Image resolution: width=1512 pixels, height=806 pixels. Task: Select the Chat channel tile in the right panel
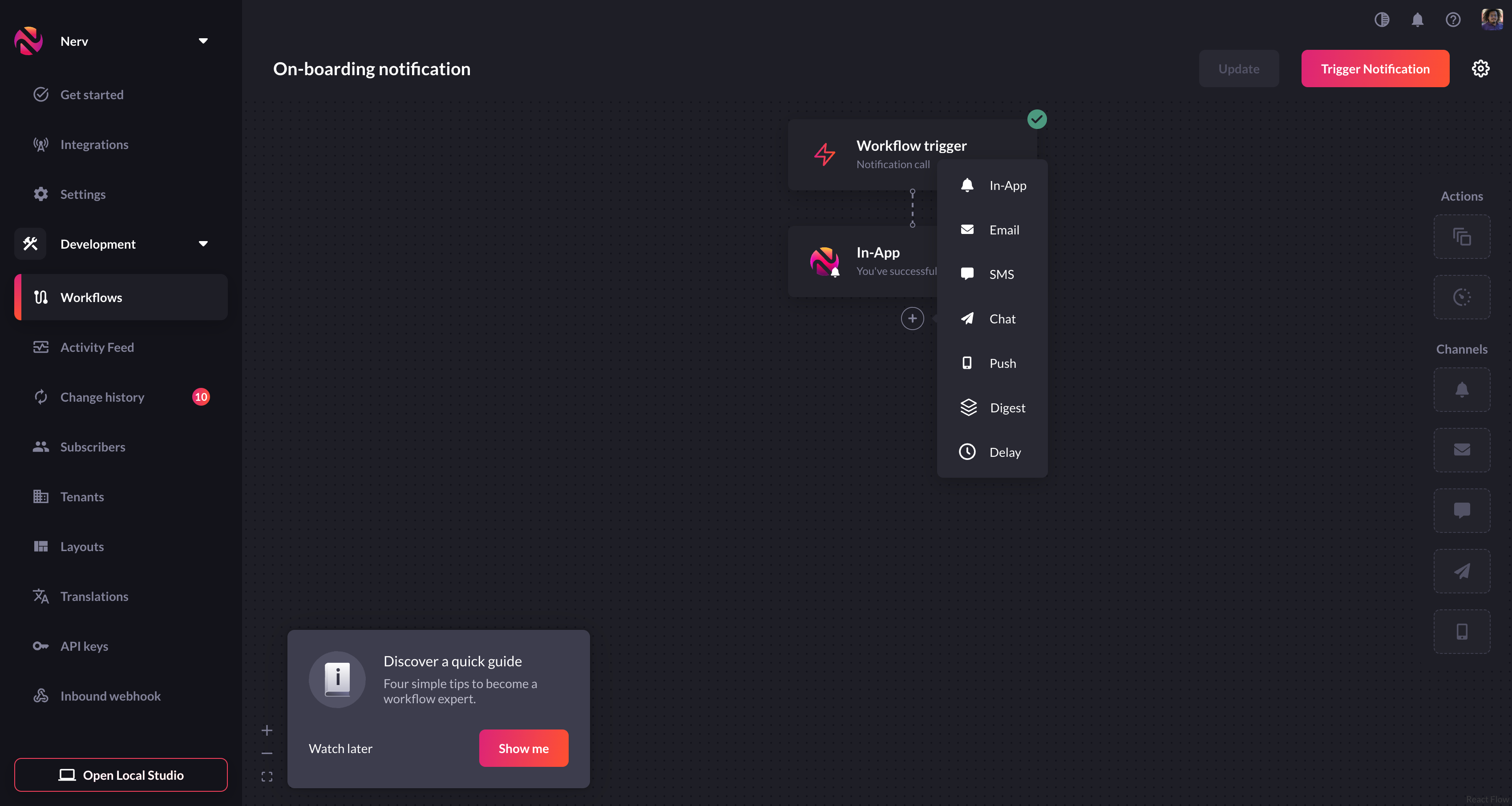click(1462, 571)
